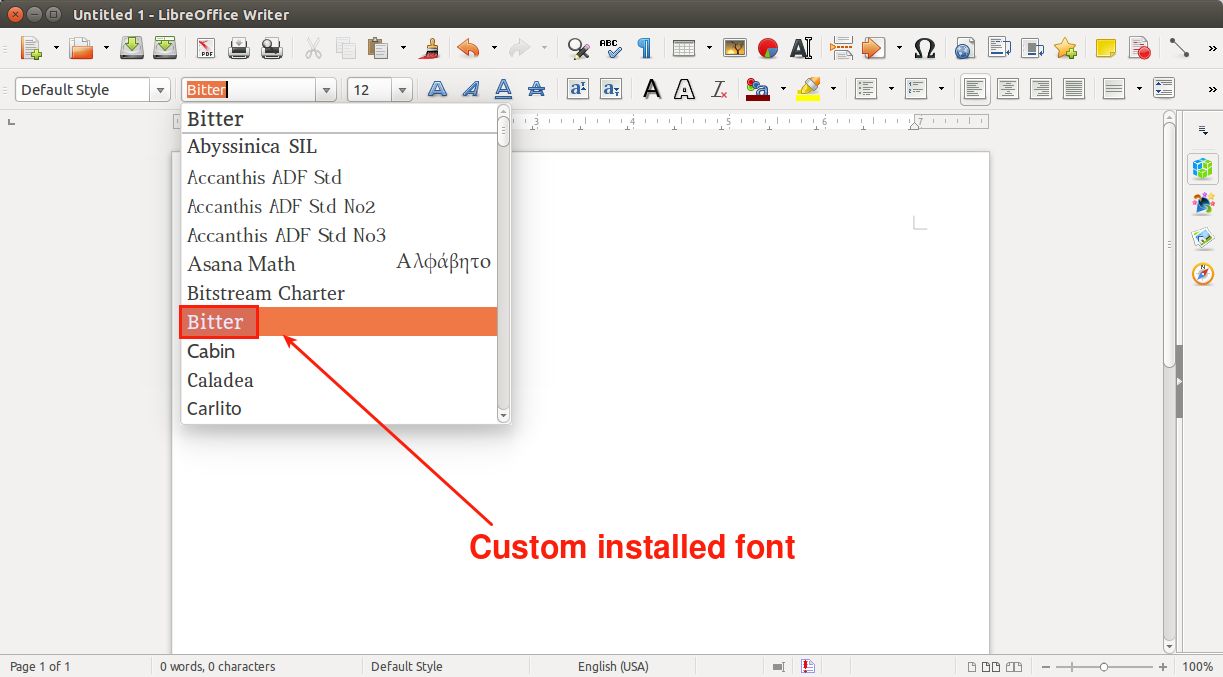The image size is (1223, 677).
Task: Expand the Numbering list style arrow
Action: (x=940, y=89)
